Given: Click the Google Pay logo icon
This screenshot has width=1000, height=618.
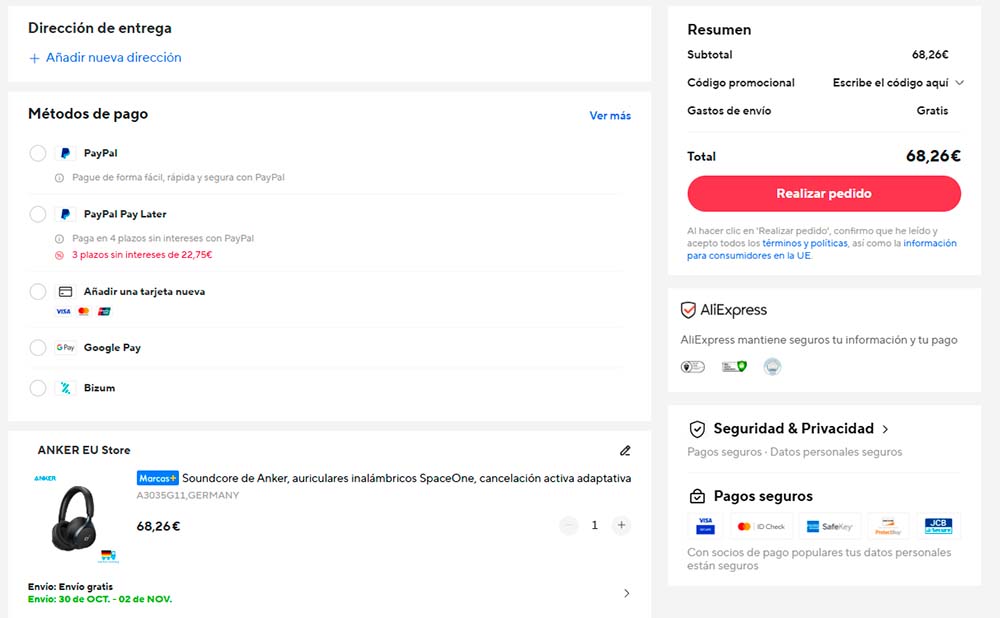Looking at the screenshot, I should (65, 348).
